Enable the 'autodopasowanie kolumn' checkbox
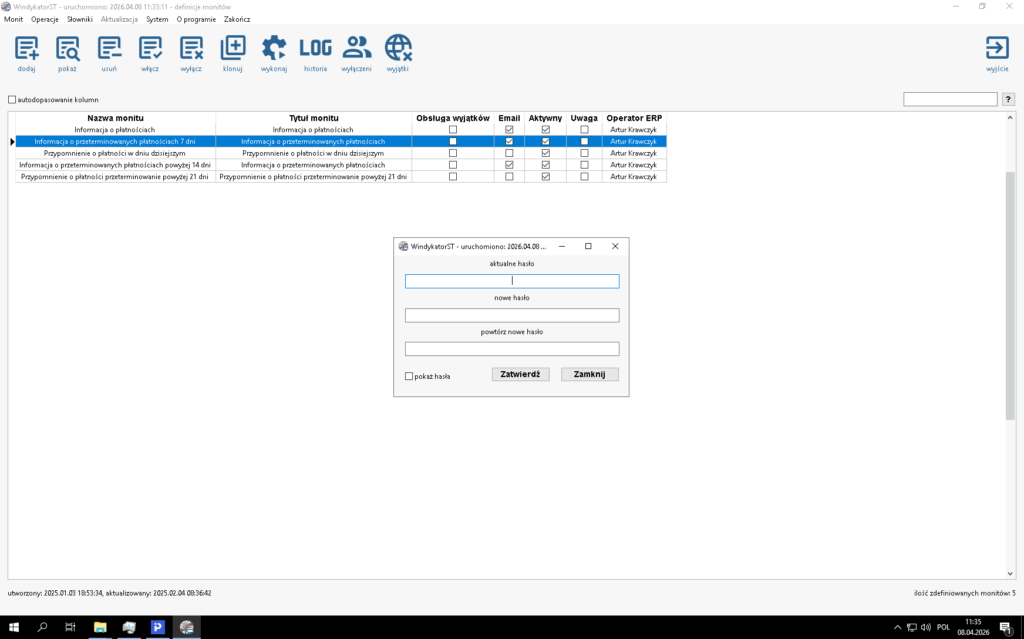Image resolution: width=1024 pixels, height=639 pixels. pyautogui.click(x=13, y=100)
